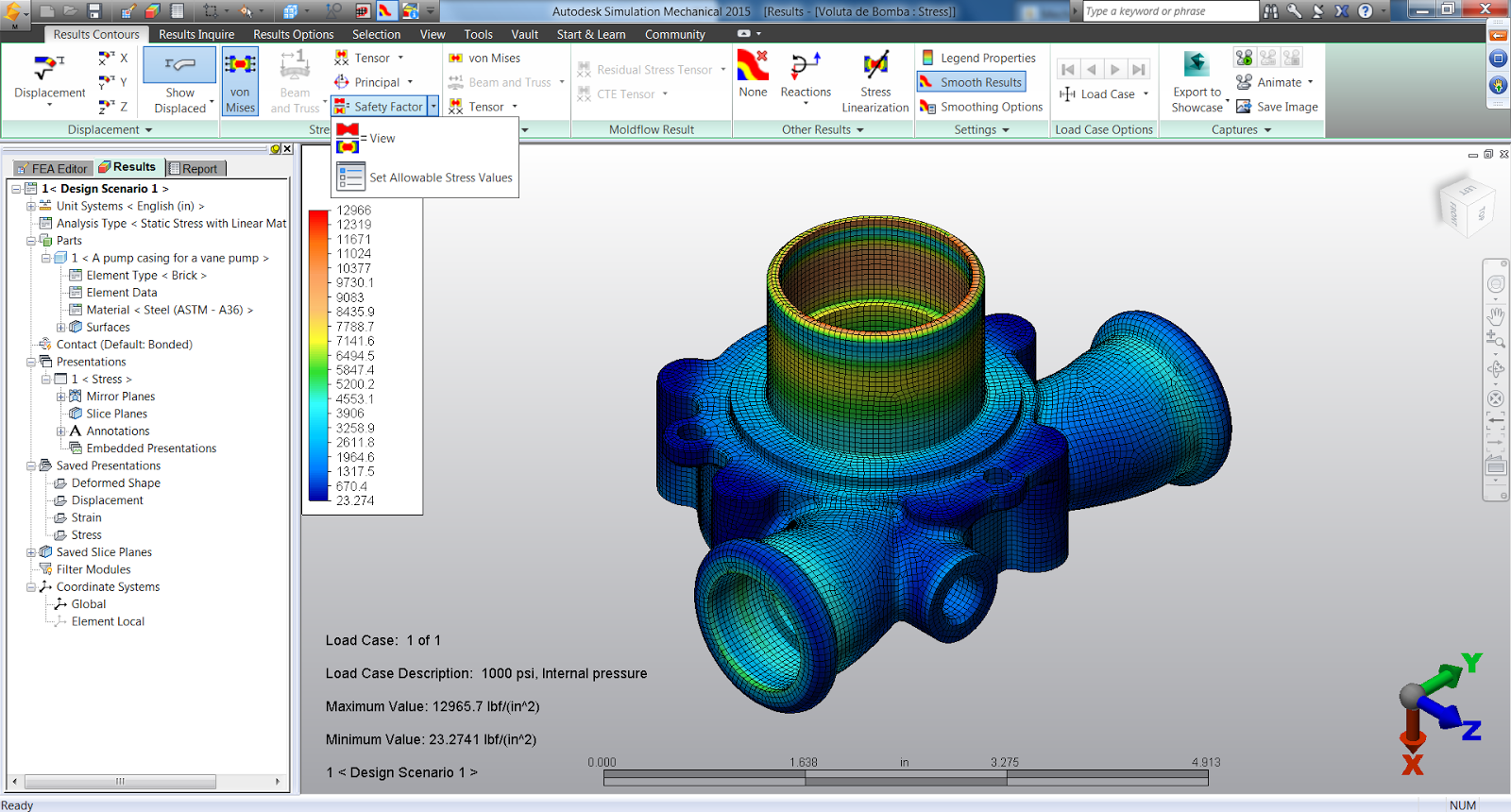Open the Selection ribbon tab
Viewport: 1511px width, 812px height.
[x=377, y=34]
